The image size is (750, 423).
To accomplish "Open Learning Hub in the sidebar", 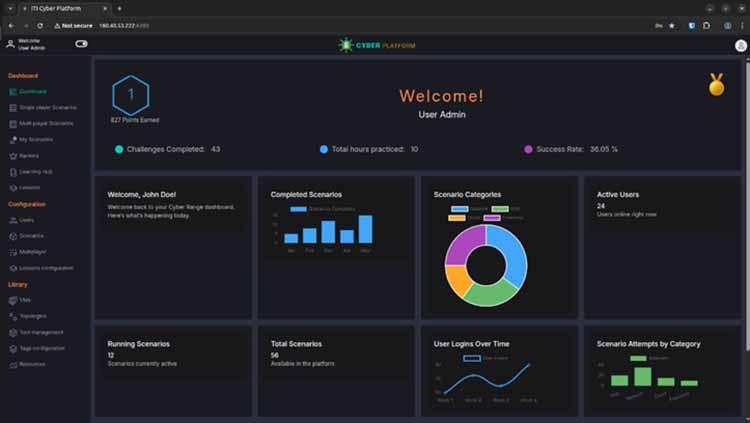I will (31, 172).
